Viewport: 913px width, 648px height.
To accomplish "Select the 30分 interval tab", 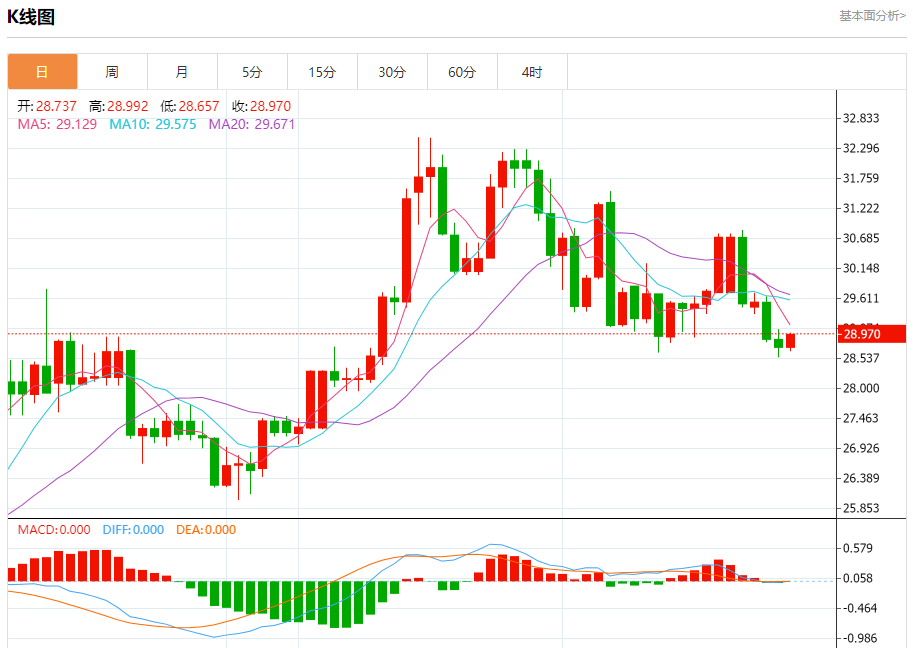I will (392, 72).
